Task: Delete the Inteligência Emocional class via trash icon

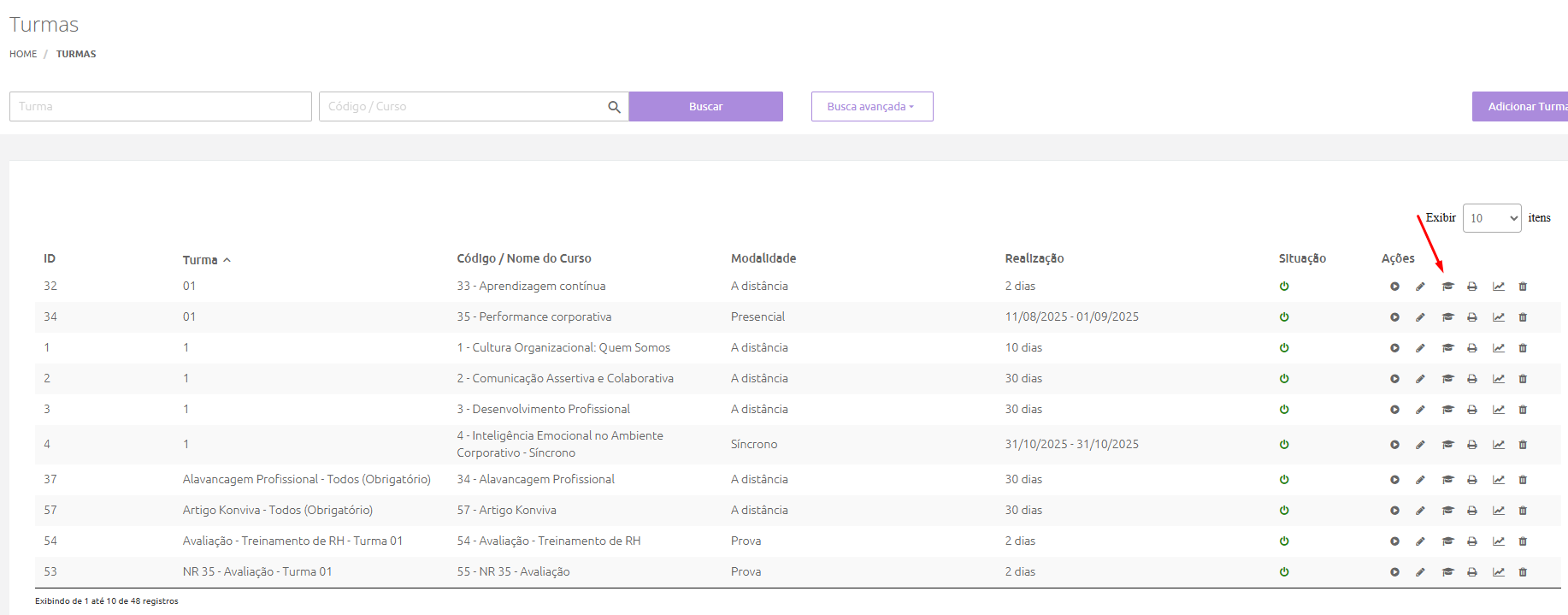Action: 1523,445
